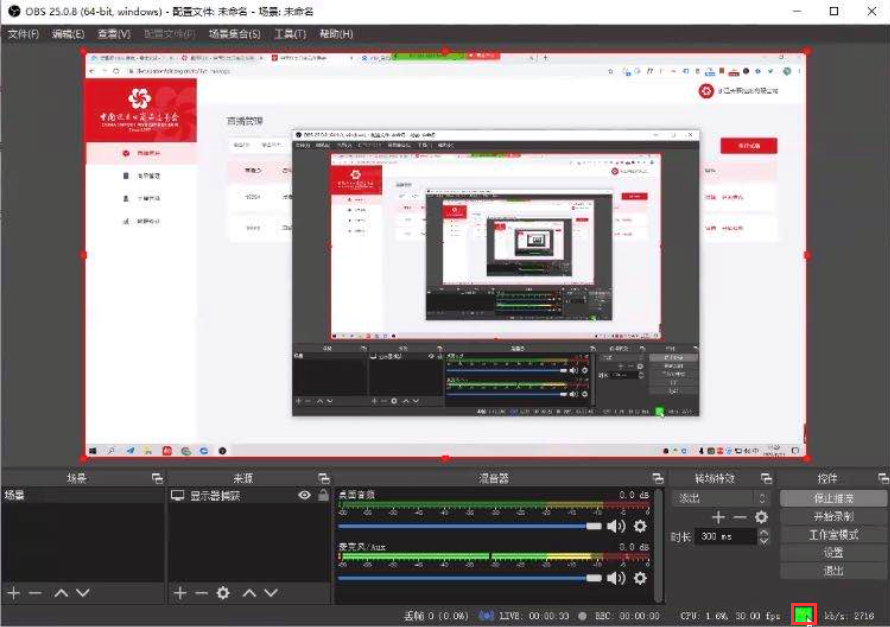Open the 文件(F) menu
The height and width of the screenshot is (627, 890).
(23, 34)
